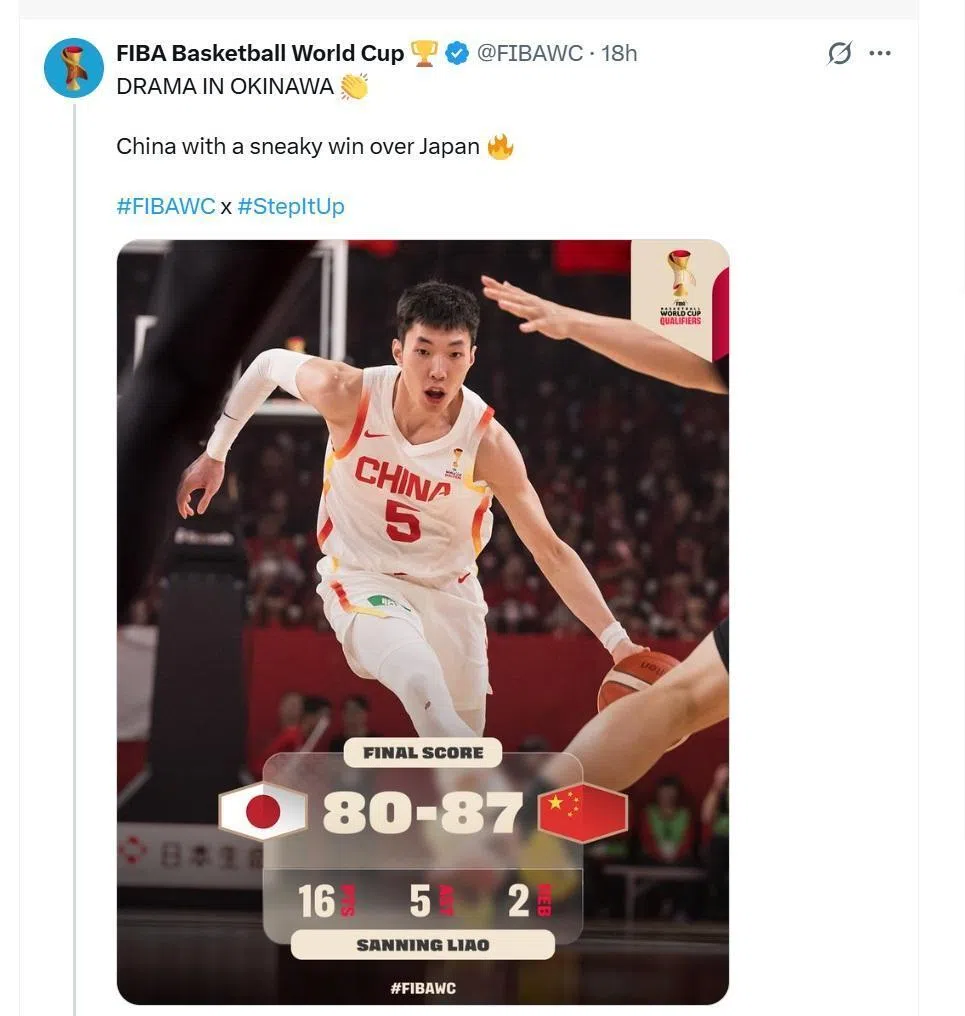Image resolution: width=965 pixels, height=1016 pixels.
Task: Click the fire emoji after Japan
Action: [500, 147]
